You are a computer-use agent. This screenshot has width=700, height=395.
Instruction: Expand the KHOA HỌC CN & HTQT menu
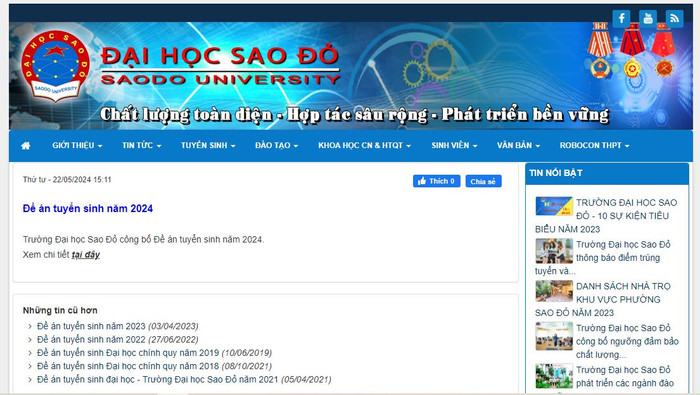364,146
